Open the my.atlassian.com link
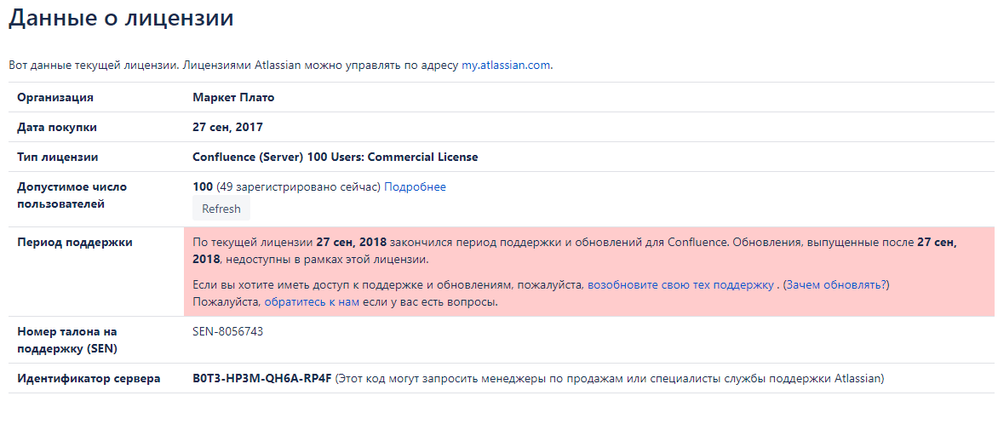This screenshot has height=424, width=998. 506,66
